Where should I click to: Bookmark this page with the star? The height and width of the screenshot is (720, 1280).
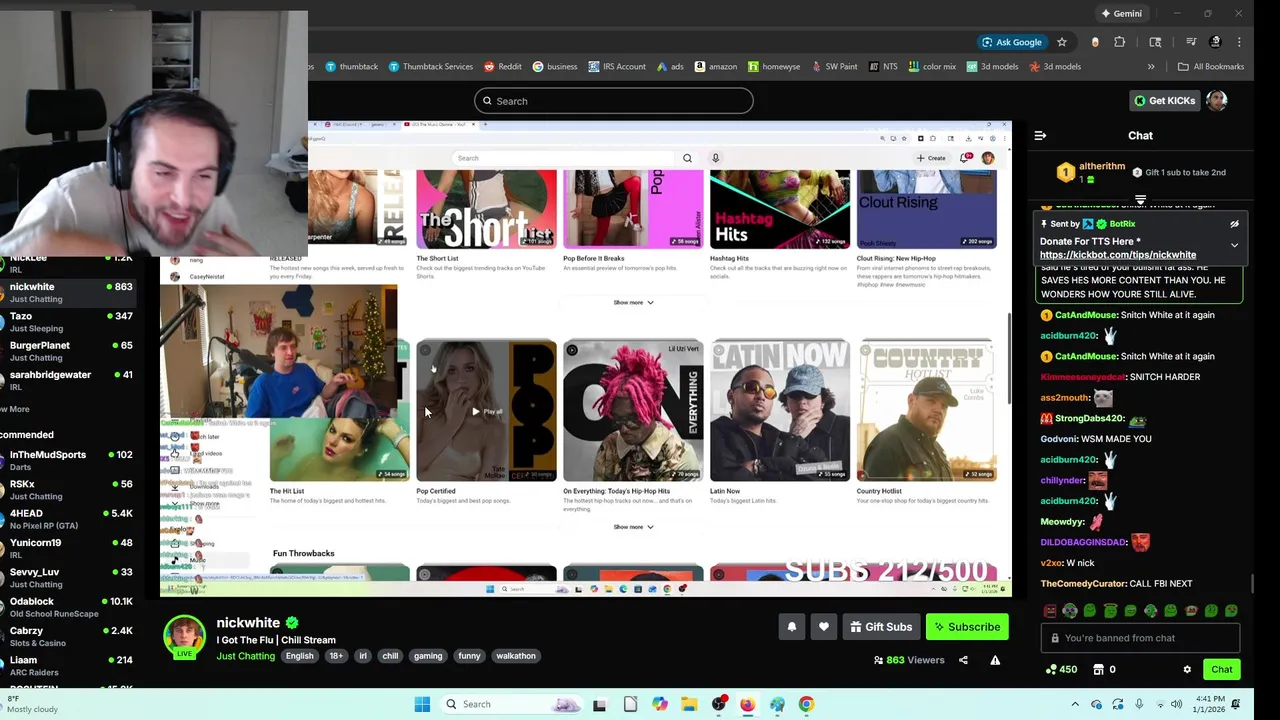tap(1062, 42)
